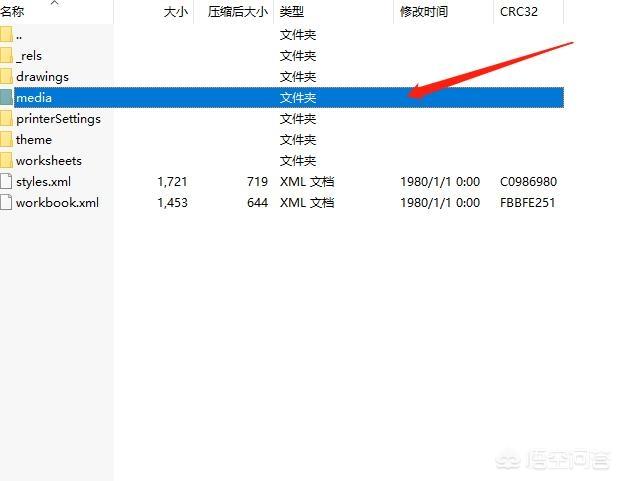Click the drawings folder icon
Screen dimensions: 622x481
coord(6,77)
